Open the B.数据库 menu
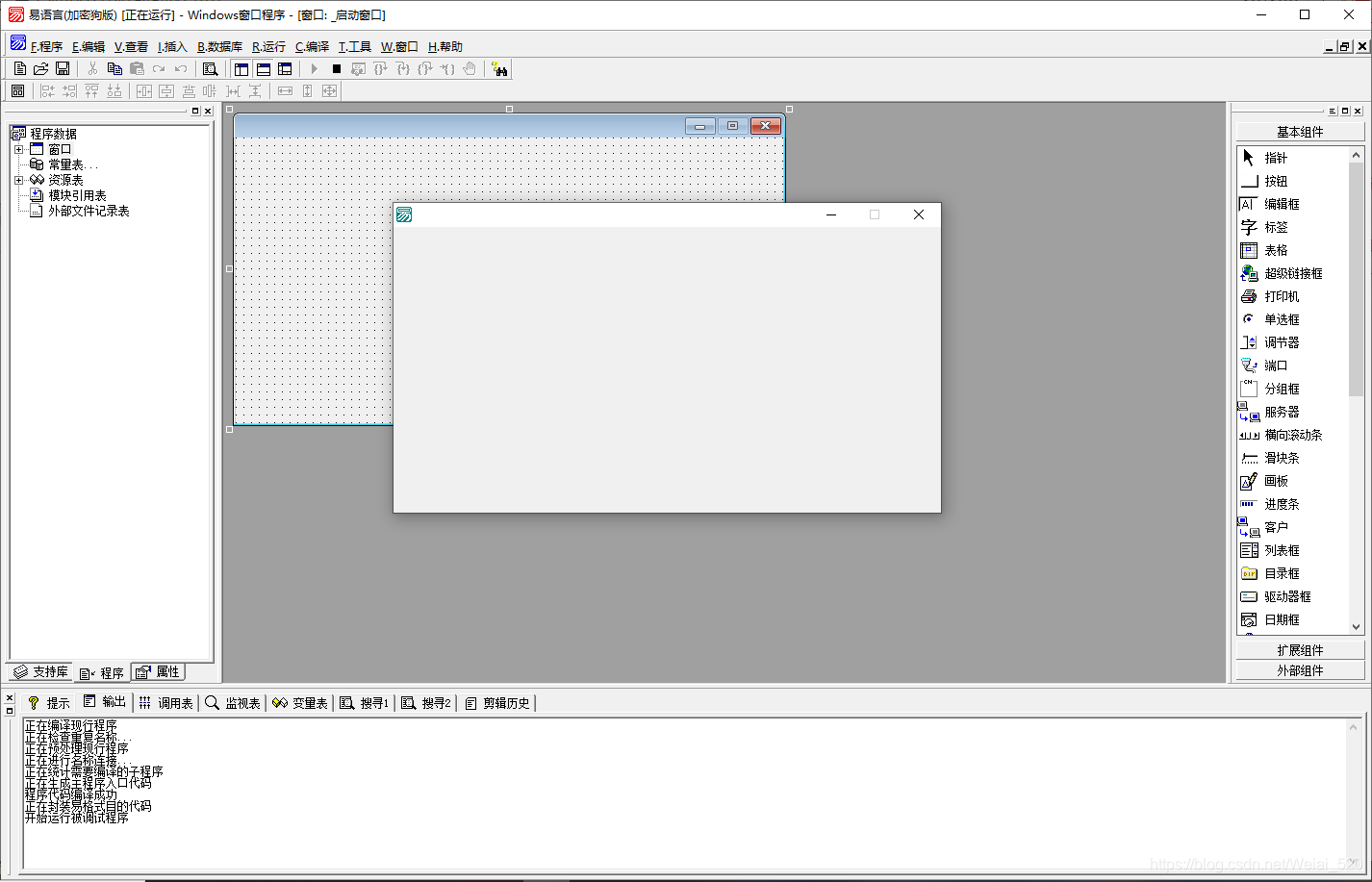The image size is (1372, 882). click(x=219, y=46)
